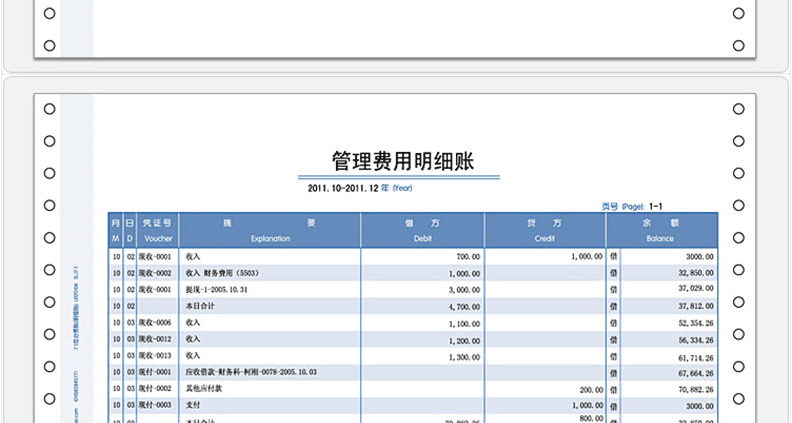The width and height of the screenshot is (792, 423).
Task: Click the 凭证号 Voucher column header
Action: (x=158, y=230)
